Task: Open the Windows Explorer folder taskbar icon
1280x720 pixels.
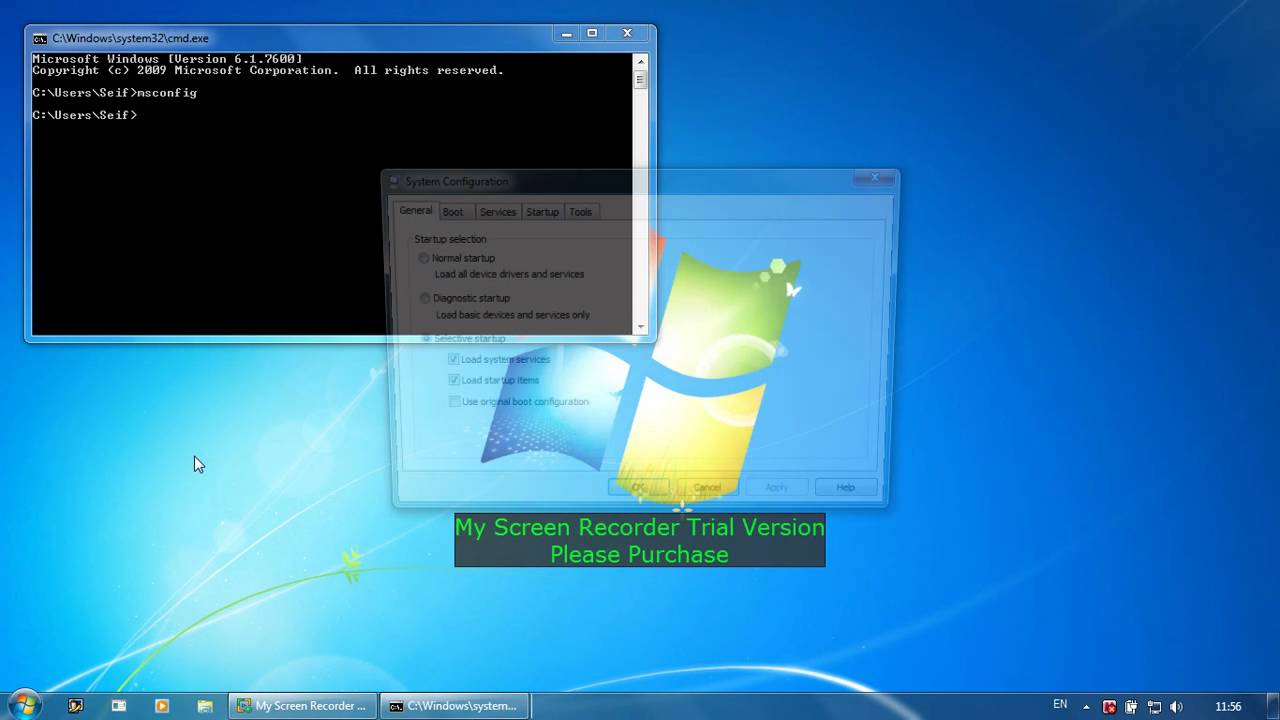Action: 204,706
